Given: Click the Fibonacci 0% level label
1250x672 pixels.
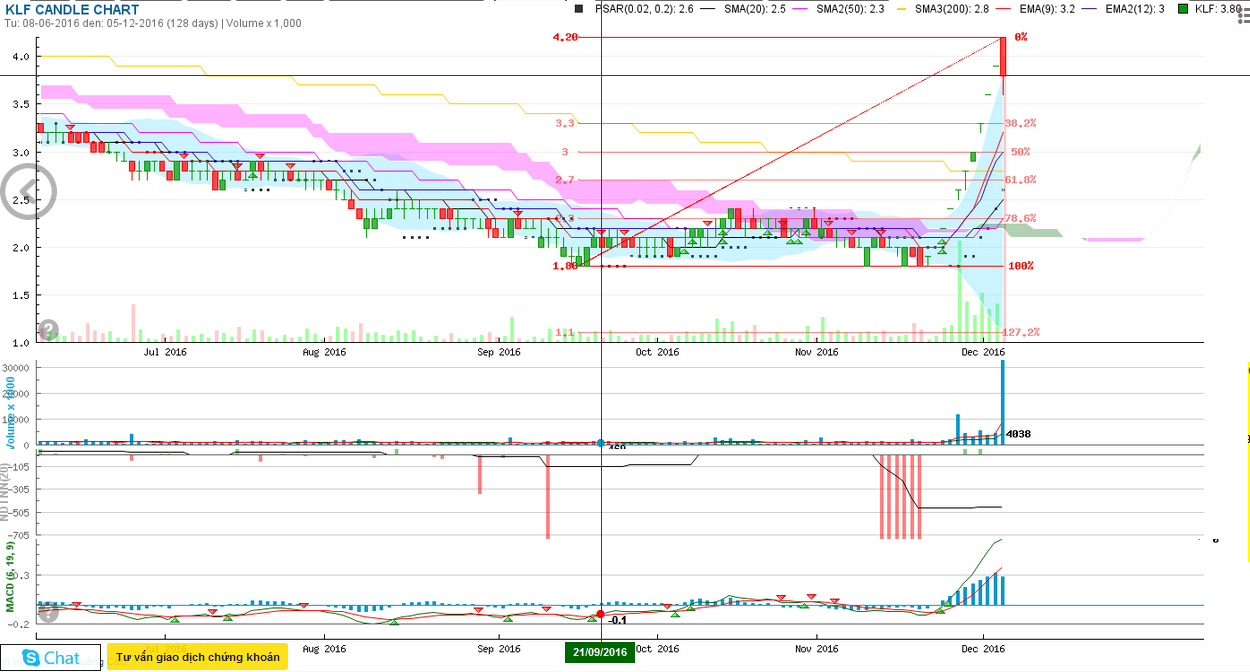Looking at the screenshot, I should (x=1021, y=37).
